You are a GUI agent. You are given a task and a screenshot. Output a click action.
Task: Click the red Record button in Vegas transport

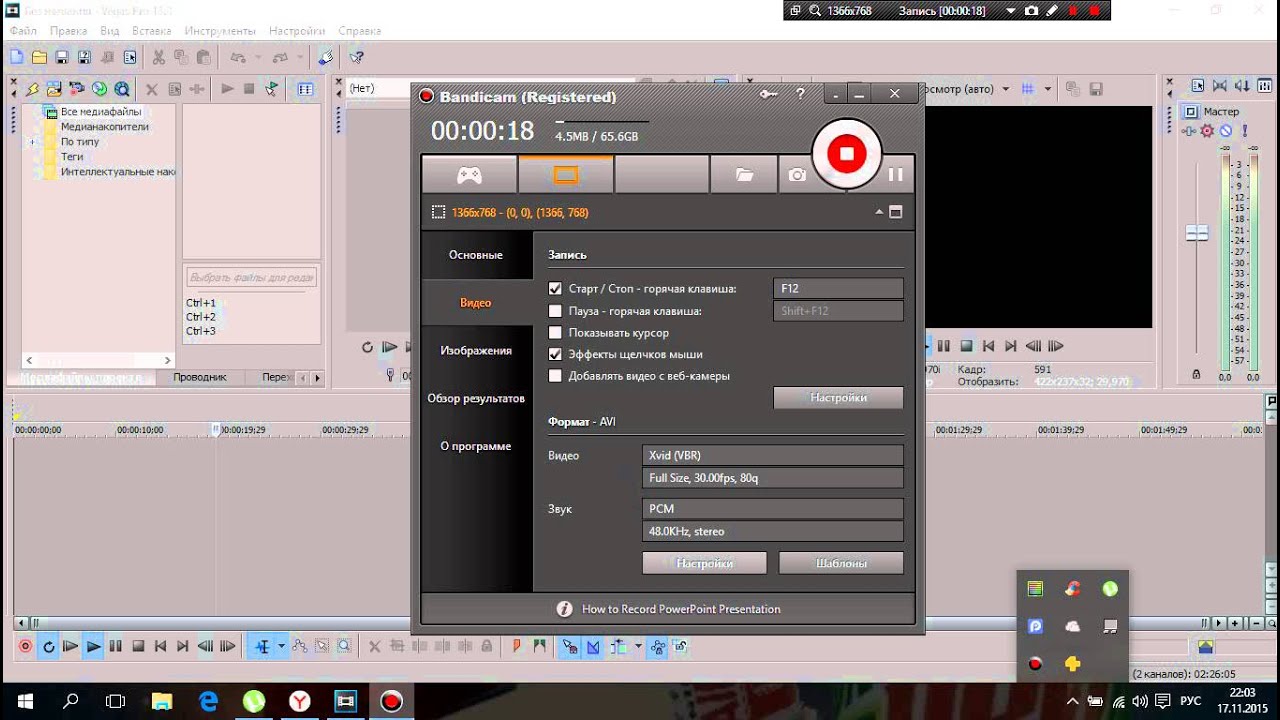26,647
